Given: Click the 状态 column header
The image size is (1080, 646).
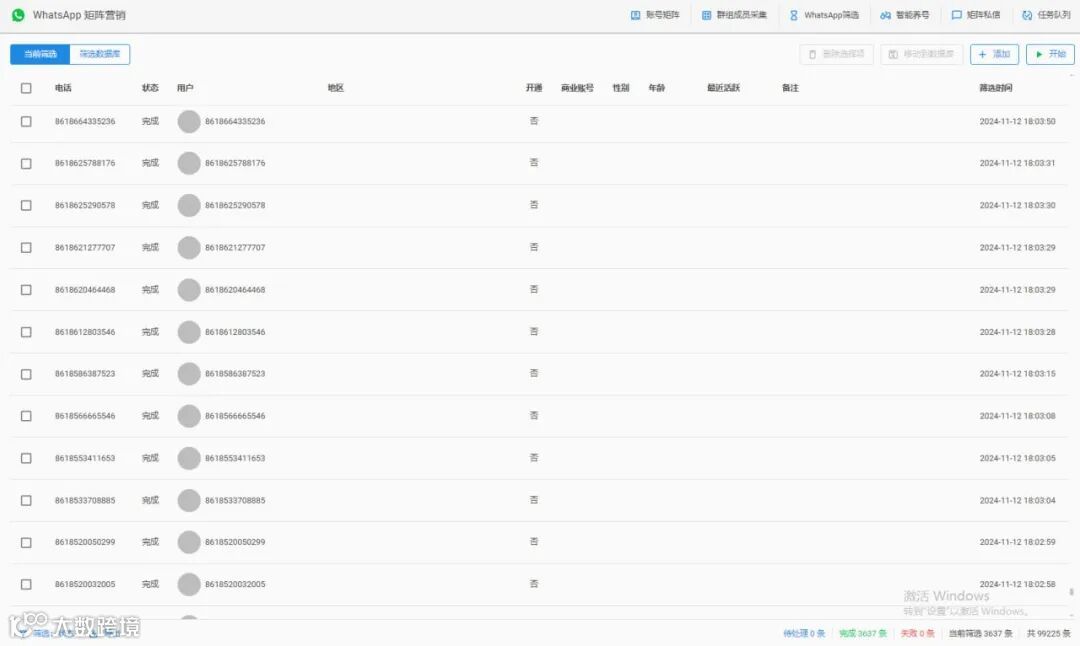Looking at the screenshot, I should click(150, 88).
